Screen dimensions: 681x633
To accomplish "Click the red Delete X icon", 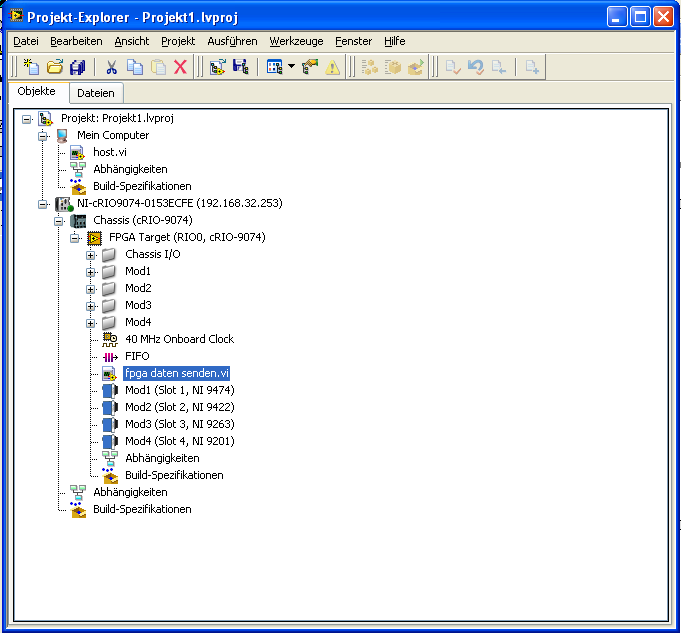I will [180, 67].
